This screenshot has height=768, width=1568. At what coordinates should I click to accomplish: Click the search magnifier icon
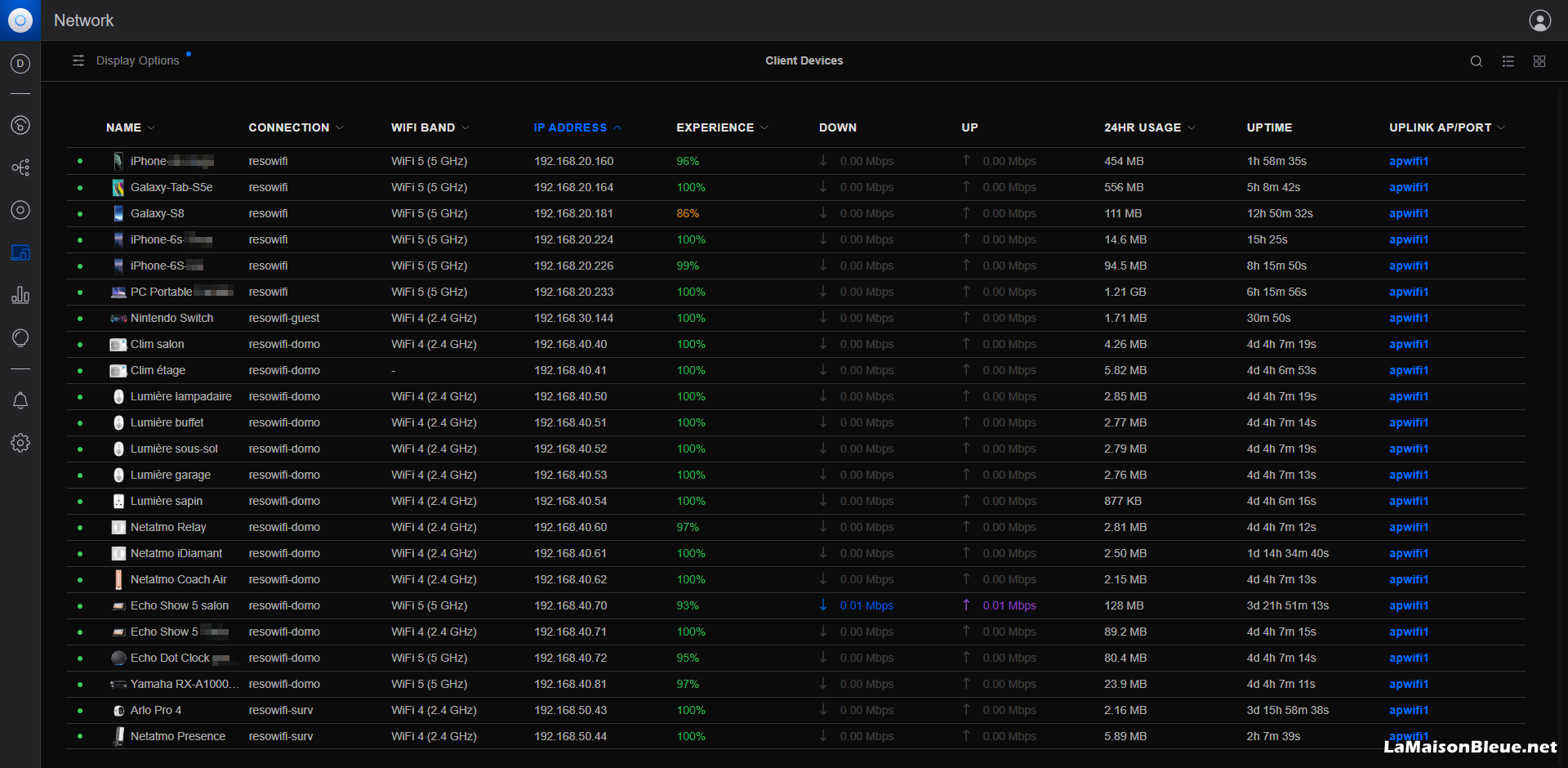(1477, 61)
